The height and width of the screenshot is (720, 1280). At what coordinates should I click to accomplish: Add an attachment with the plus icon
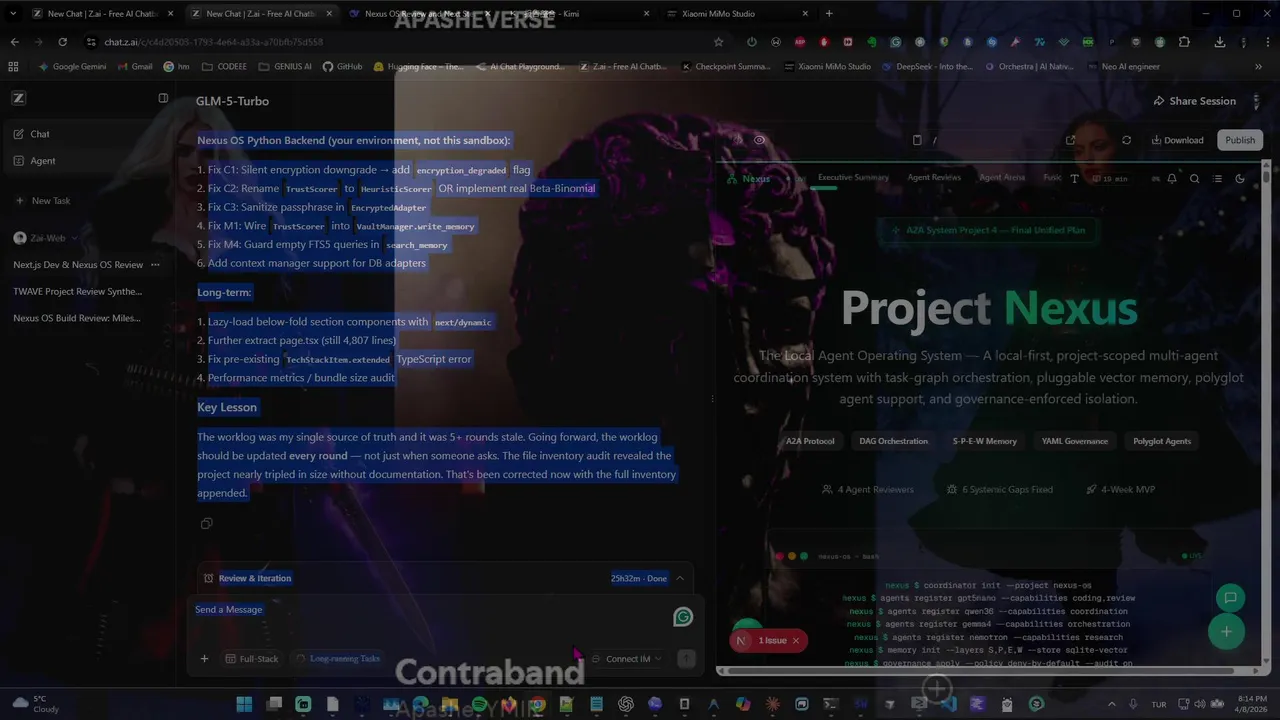[204, 659]
